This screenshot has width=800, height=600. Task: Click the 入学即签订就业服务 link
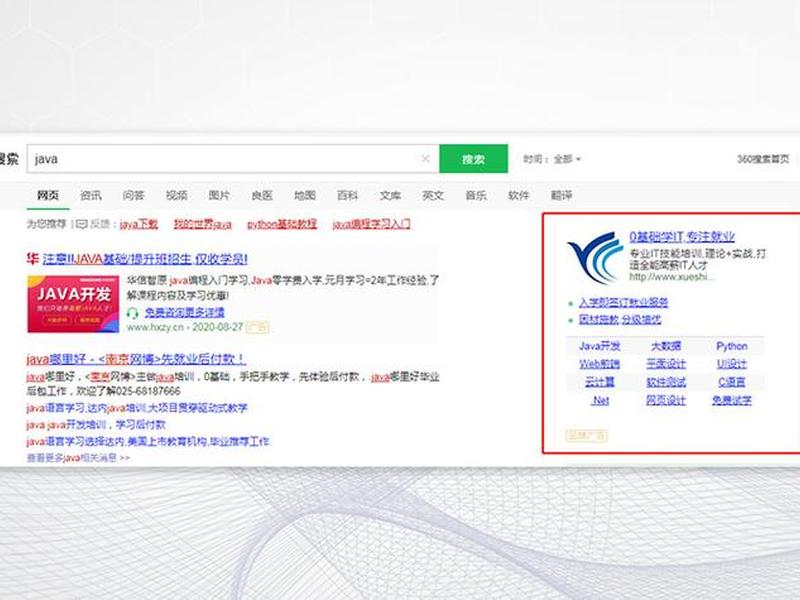623,303
